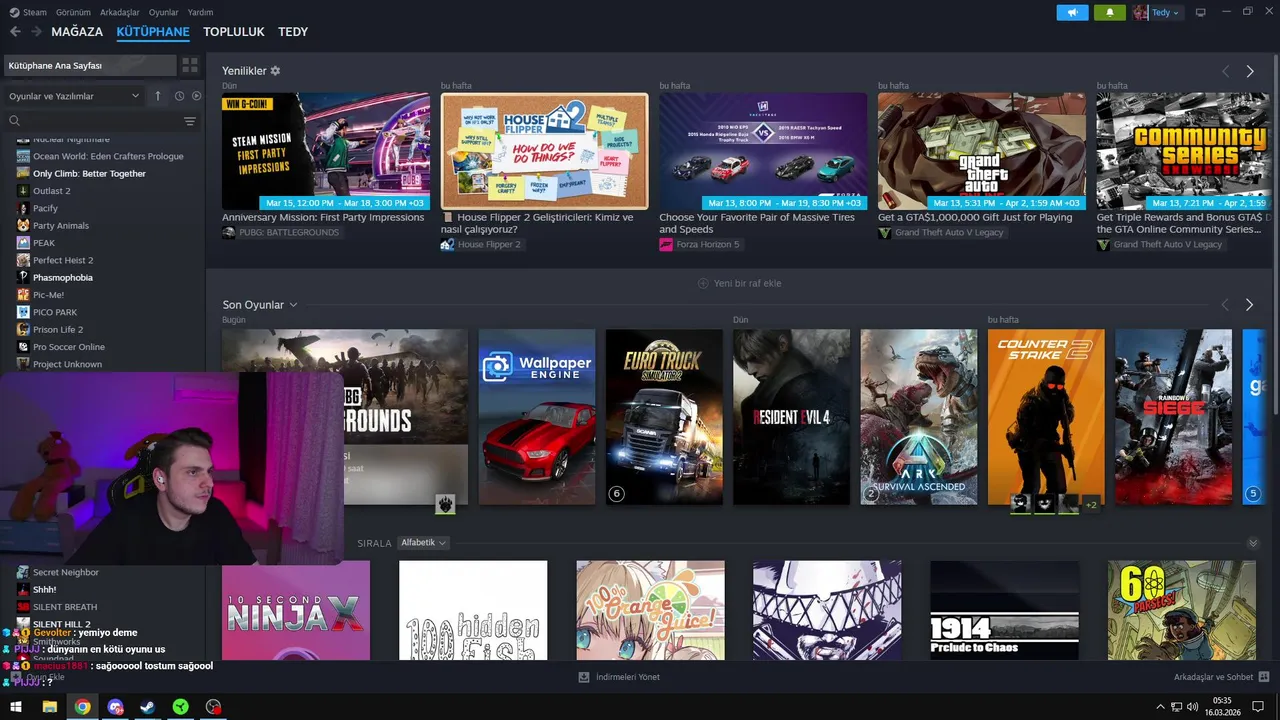Show next Yenilikler news items
1280x720 pixels.
[1249, 71]
